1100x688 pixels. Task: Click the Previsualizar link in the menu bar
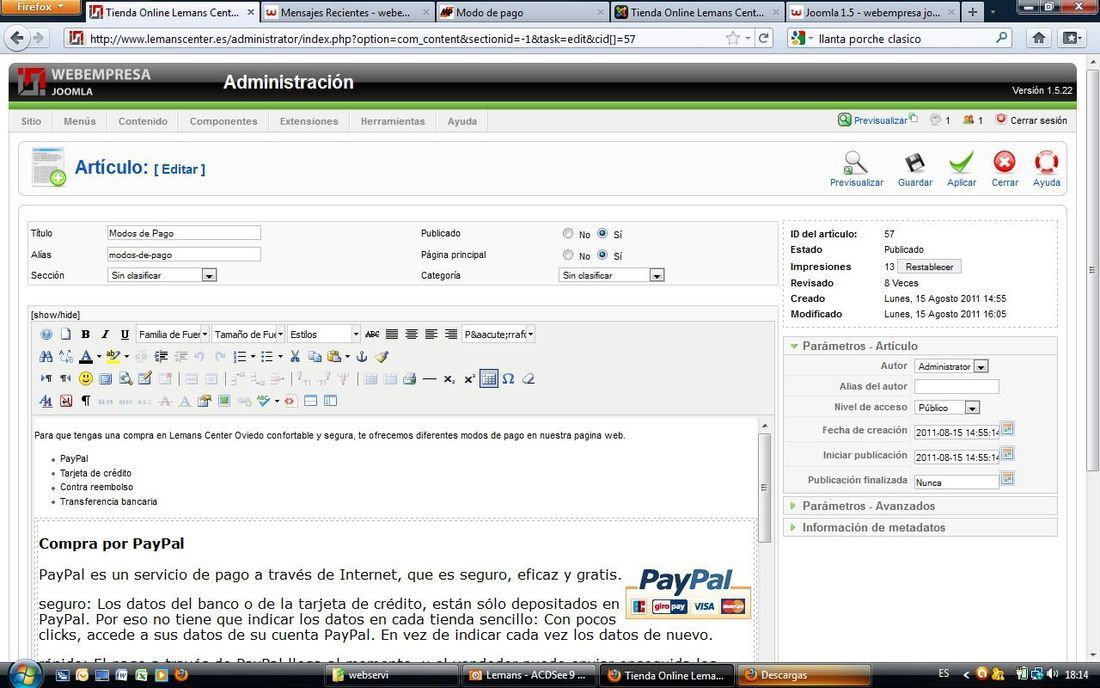880,121
